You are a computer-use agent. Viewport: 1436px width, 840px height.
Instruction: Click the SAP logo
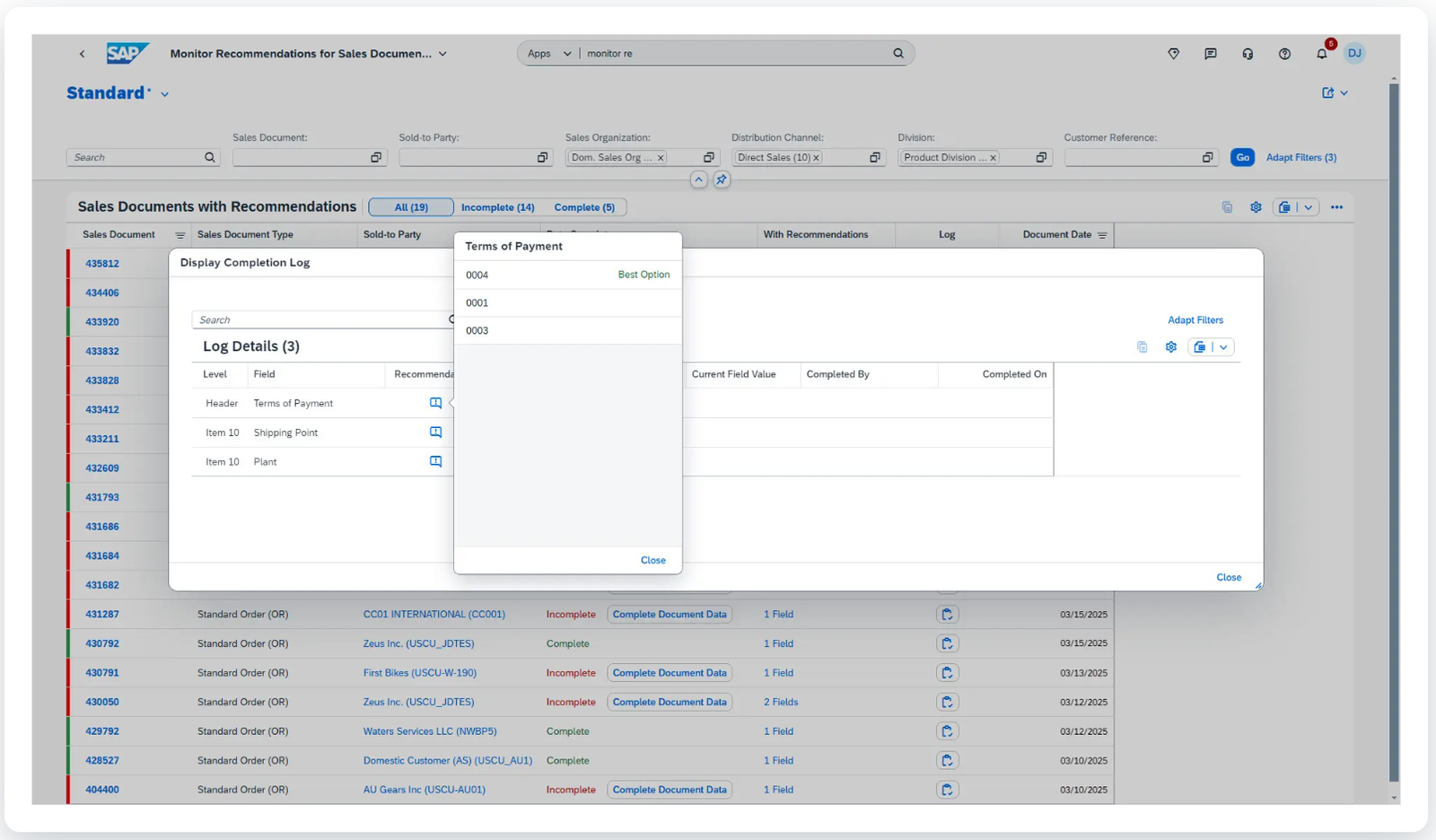(x=127, y=54)
